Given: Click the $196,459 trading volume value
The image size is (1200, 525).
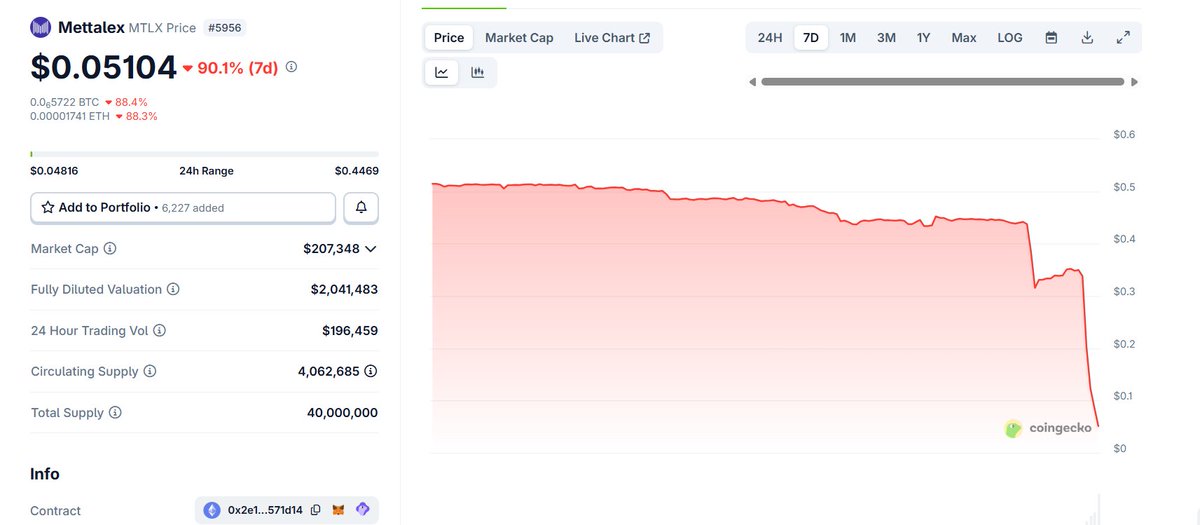Looking at the screenshot, I should pos(350,330).
